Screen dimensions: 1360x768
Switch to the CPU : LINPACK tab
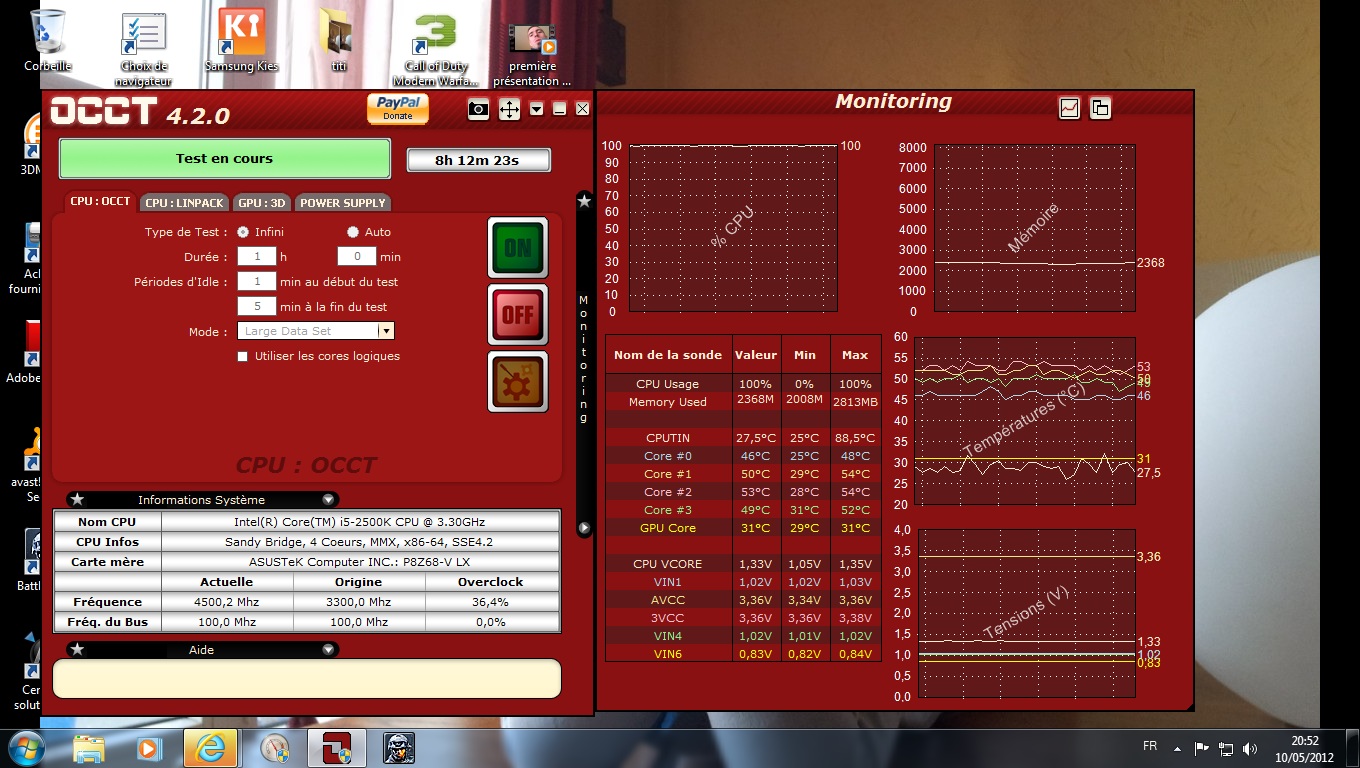(184, 203)
